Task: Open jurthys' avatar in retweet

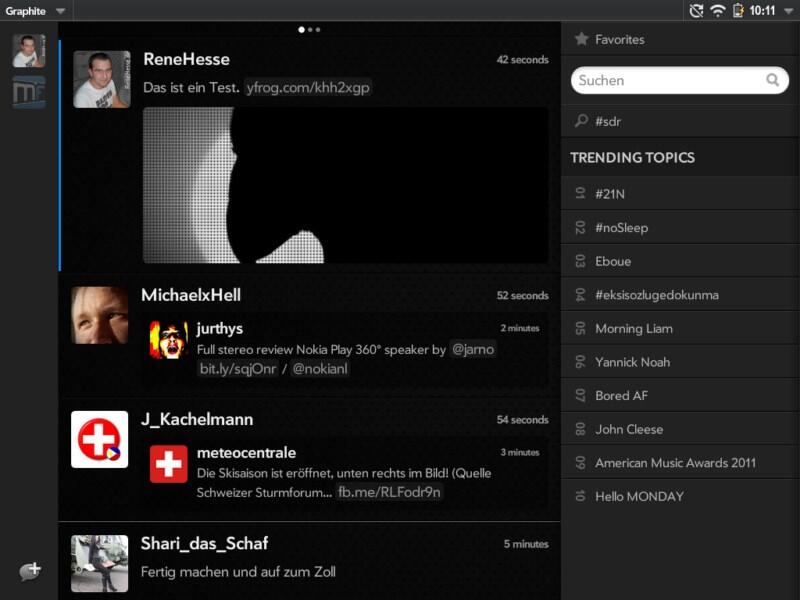Action: [x=168, y=340]
